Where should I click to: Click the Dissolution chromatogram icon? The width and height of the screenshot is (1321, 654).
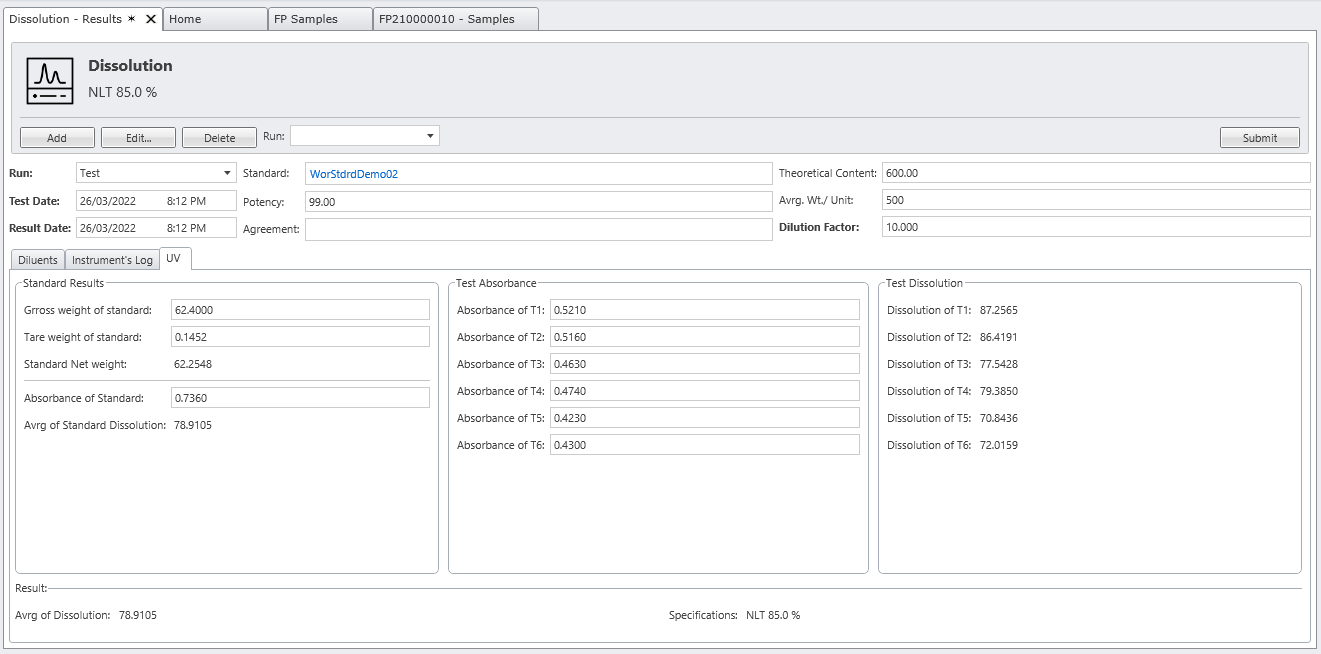(50, 81)
